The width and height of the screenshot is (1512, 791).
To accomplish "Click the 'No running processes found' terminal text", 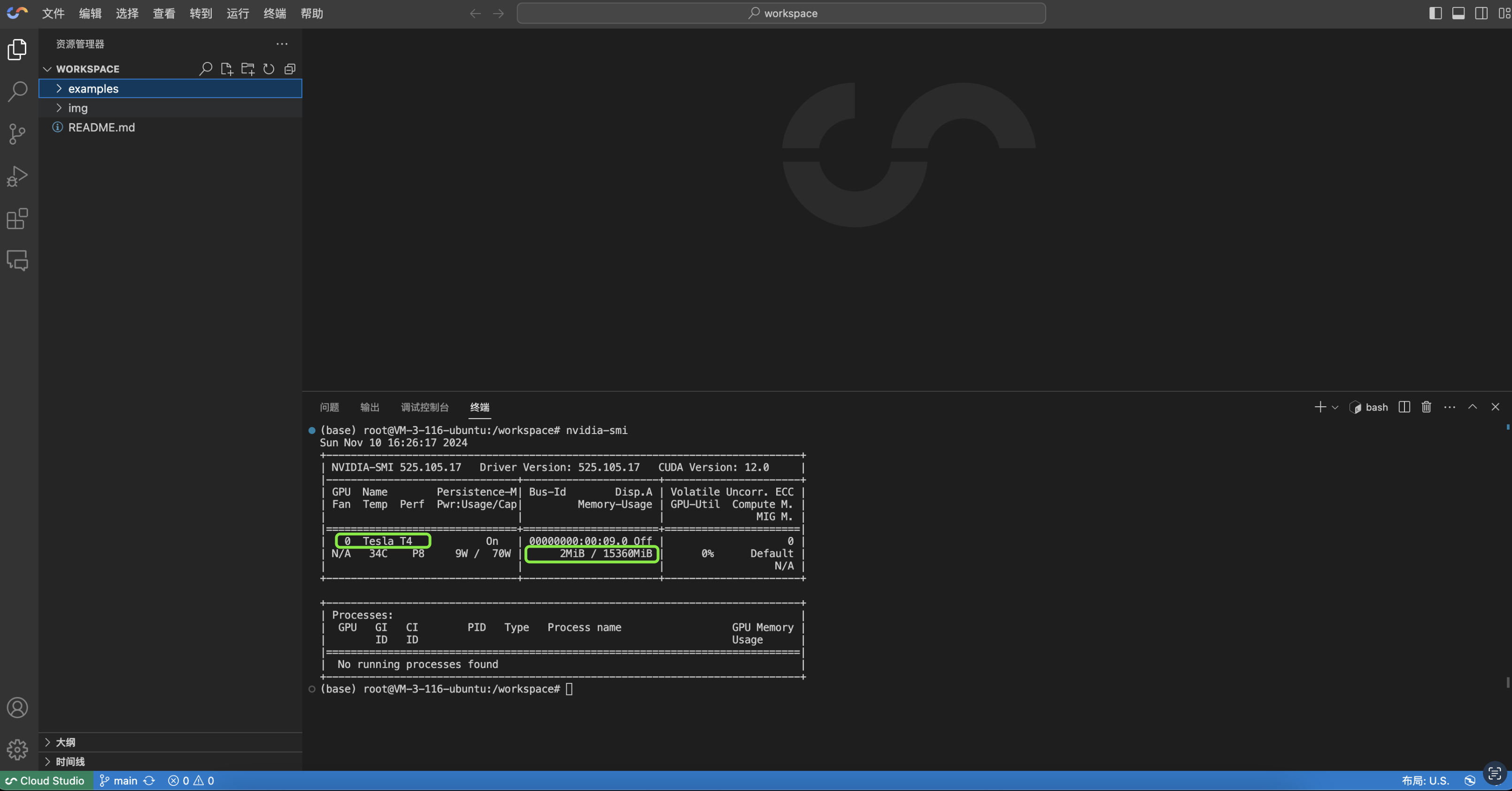I will pyautogui.click(x=418, y=664).
